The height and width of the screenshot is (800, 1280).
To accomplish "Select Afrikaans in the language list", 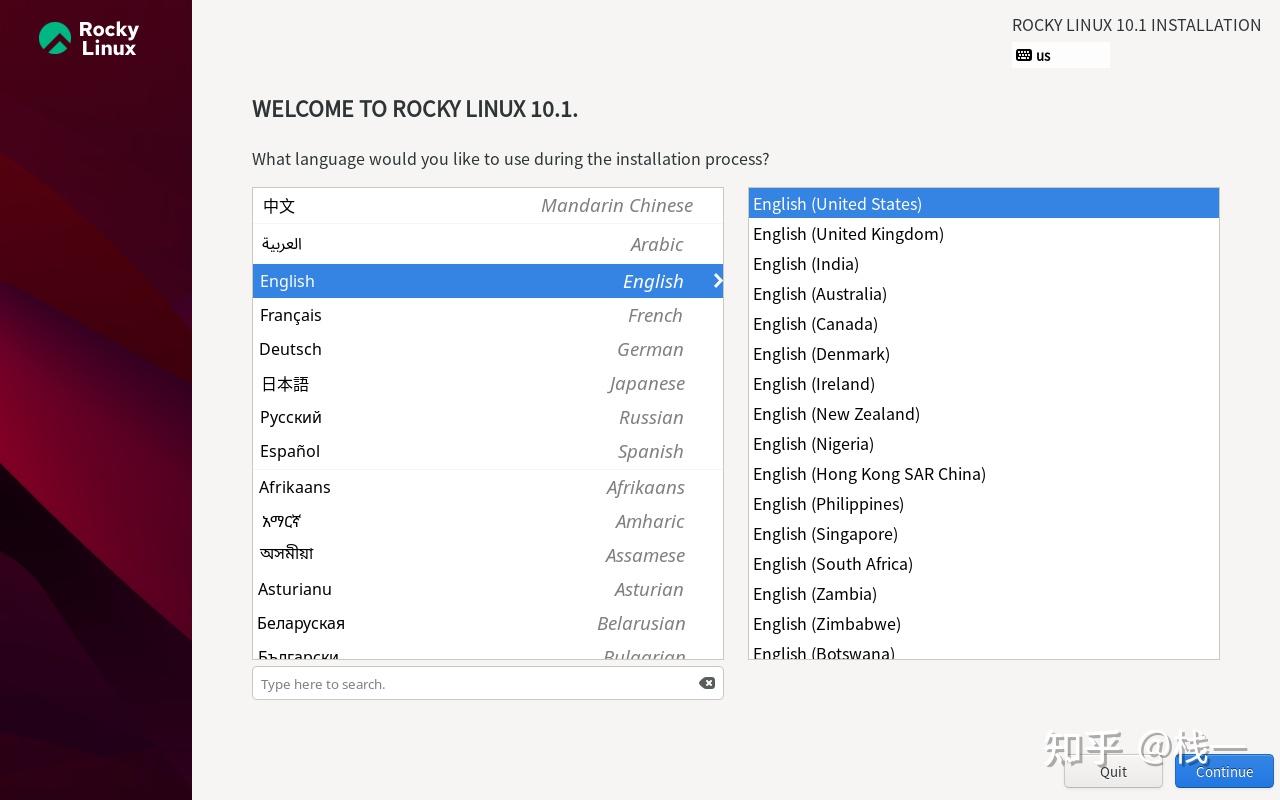I will 488,487.
